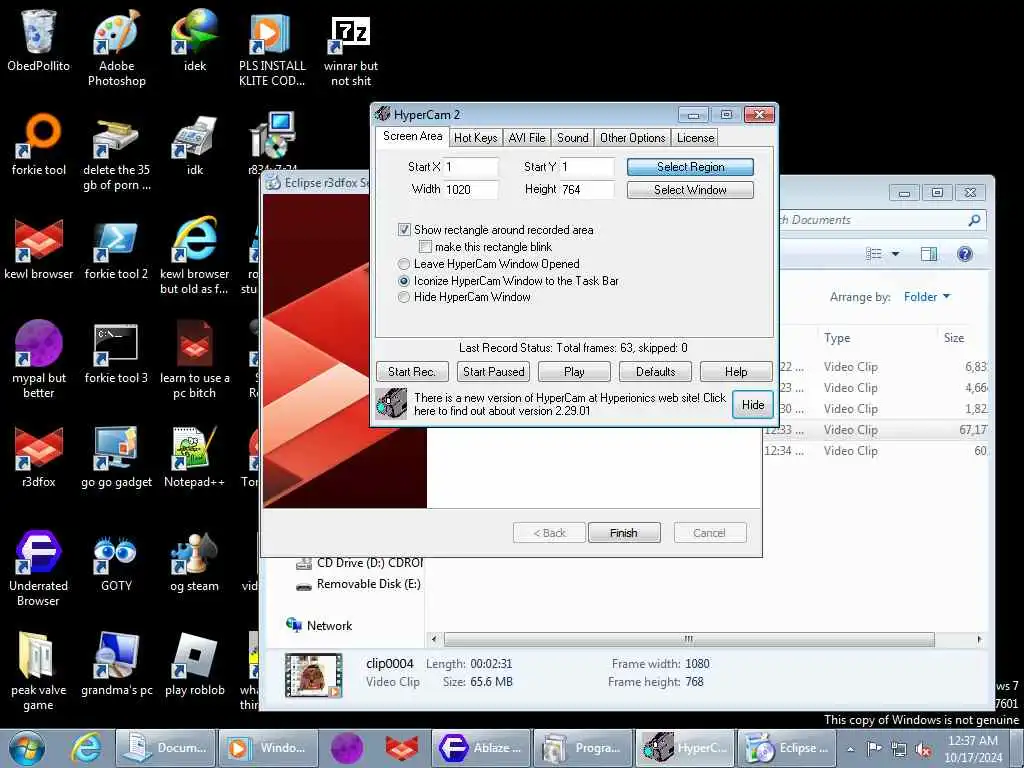Select the forkie tool 3 command prompt icon
Screen dimensions: 1024x768
[x=116, y=353]
